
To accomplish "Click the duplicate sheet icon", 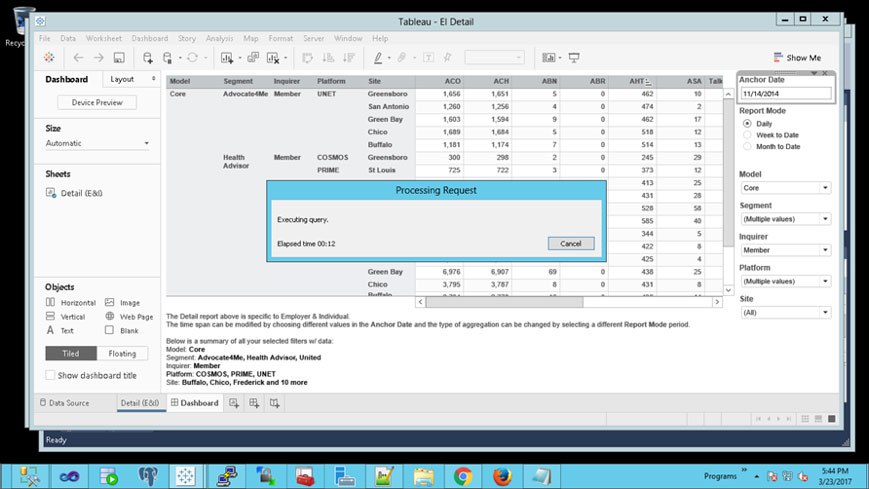I will click(253, 58).
